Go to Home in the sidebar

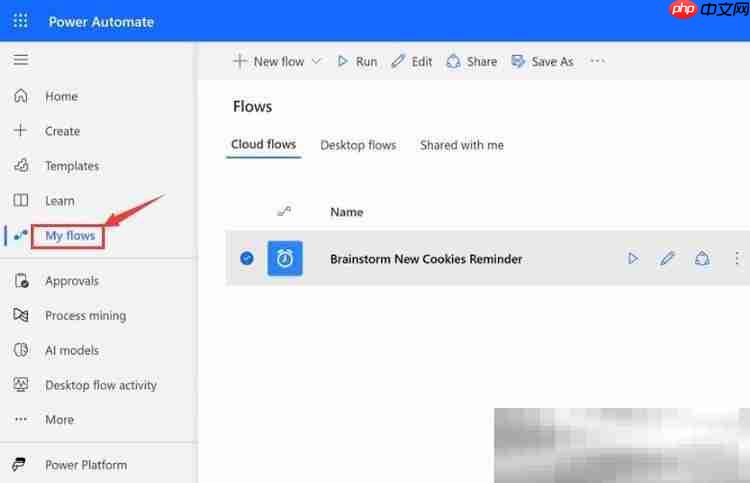pyautogui.click(x=61, y=96)
